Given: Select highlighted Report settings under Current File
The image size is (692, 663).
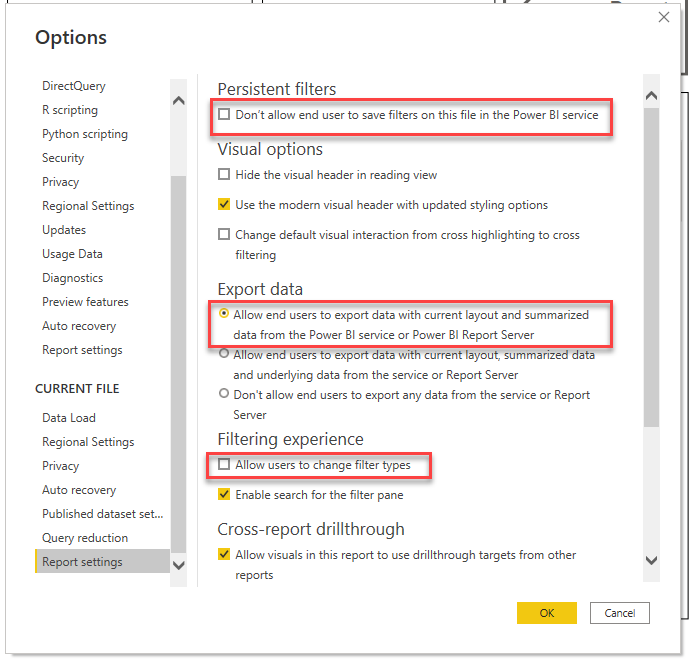Looking at the screenshot, I should [x=102, y=561].
